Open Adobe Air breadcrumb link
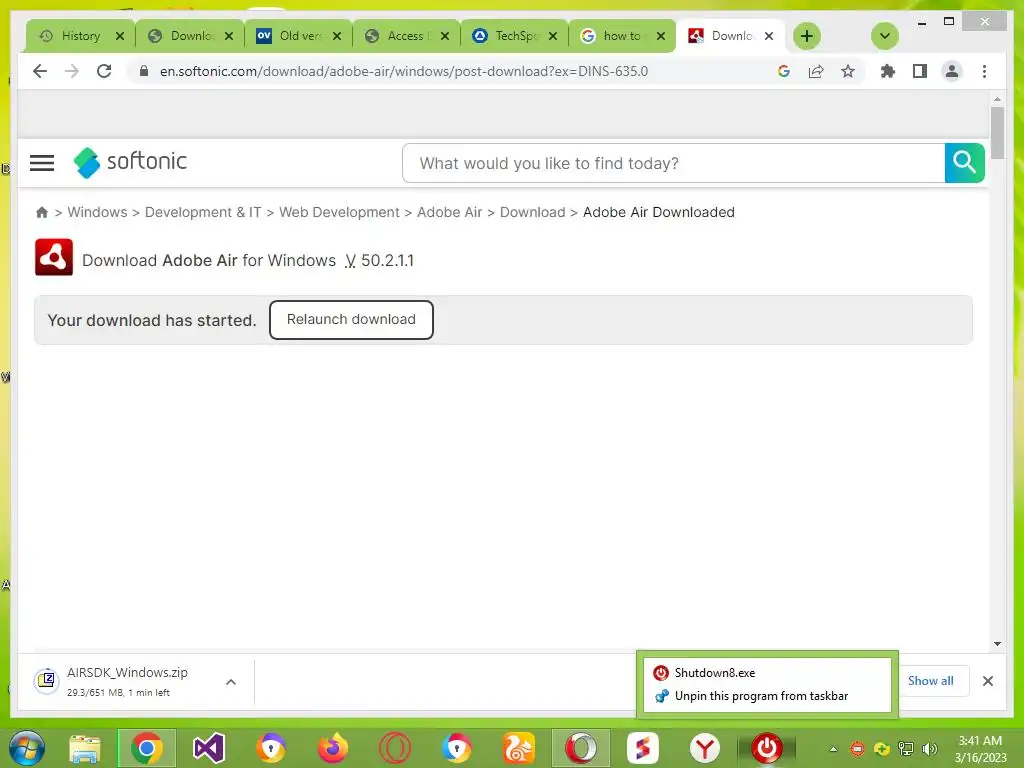 pyautogui.click(x=449, y=212)
